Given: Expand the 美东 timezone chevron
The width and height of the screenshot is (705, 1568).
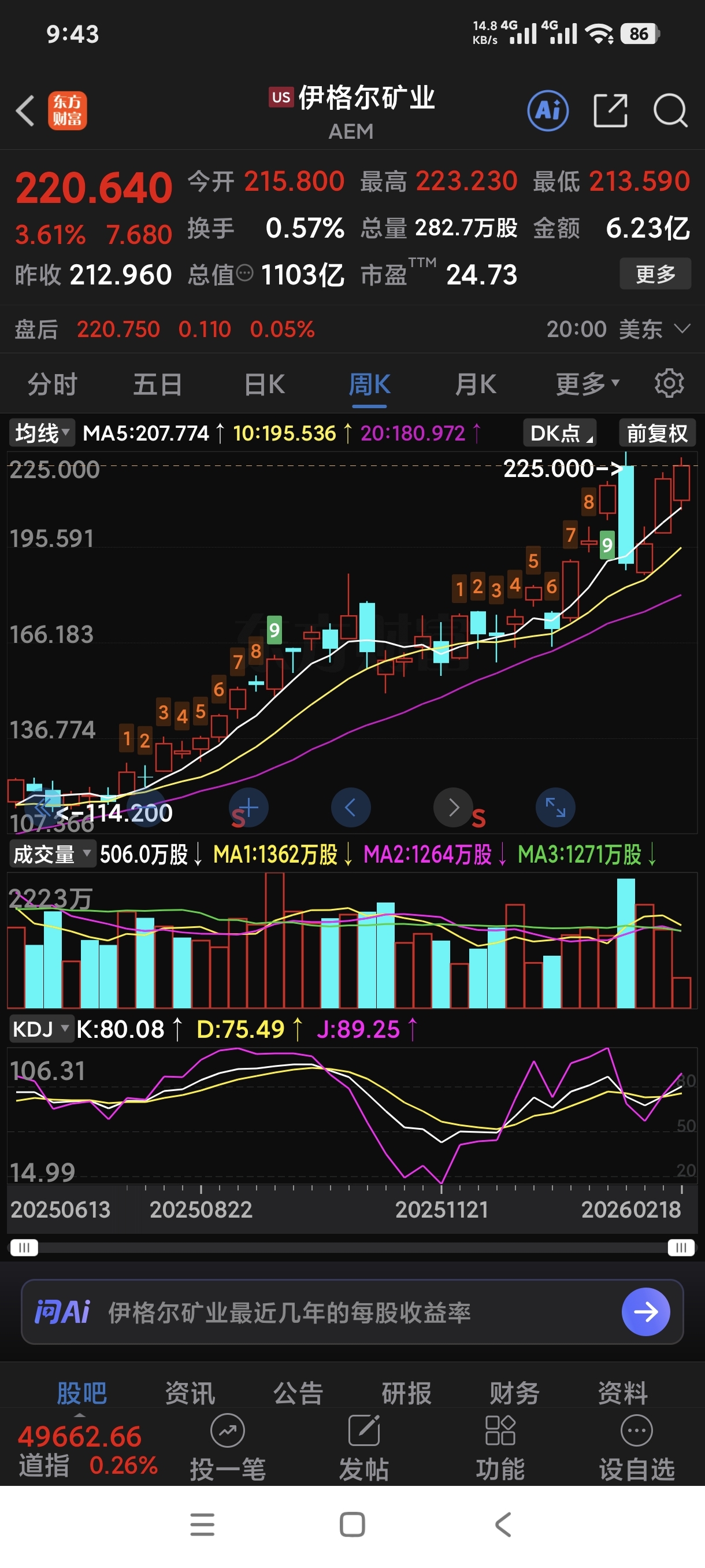Looking at the screenshot, I should pyautogui.click(x=682, y=329).
